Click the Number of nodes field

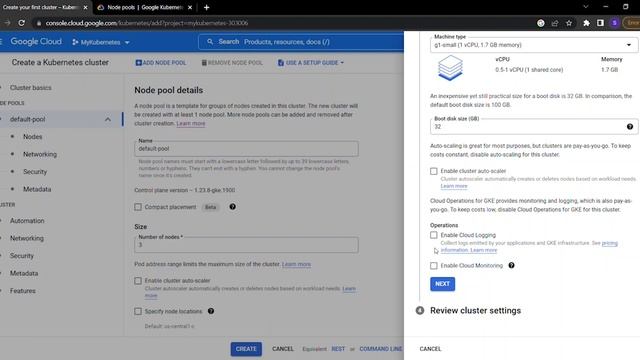point(247,245)
